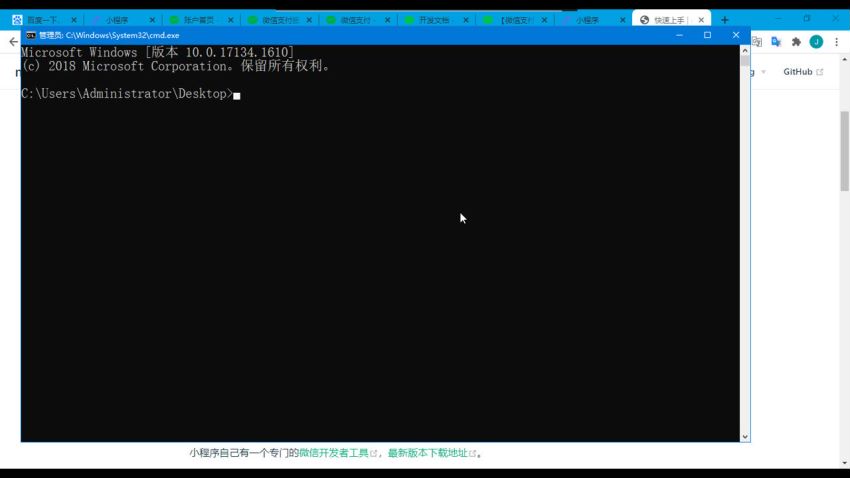Open Chrome's three-dot menu
This screenshot has width=850, height=478.
(x=836, y=42)
